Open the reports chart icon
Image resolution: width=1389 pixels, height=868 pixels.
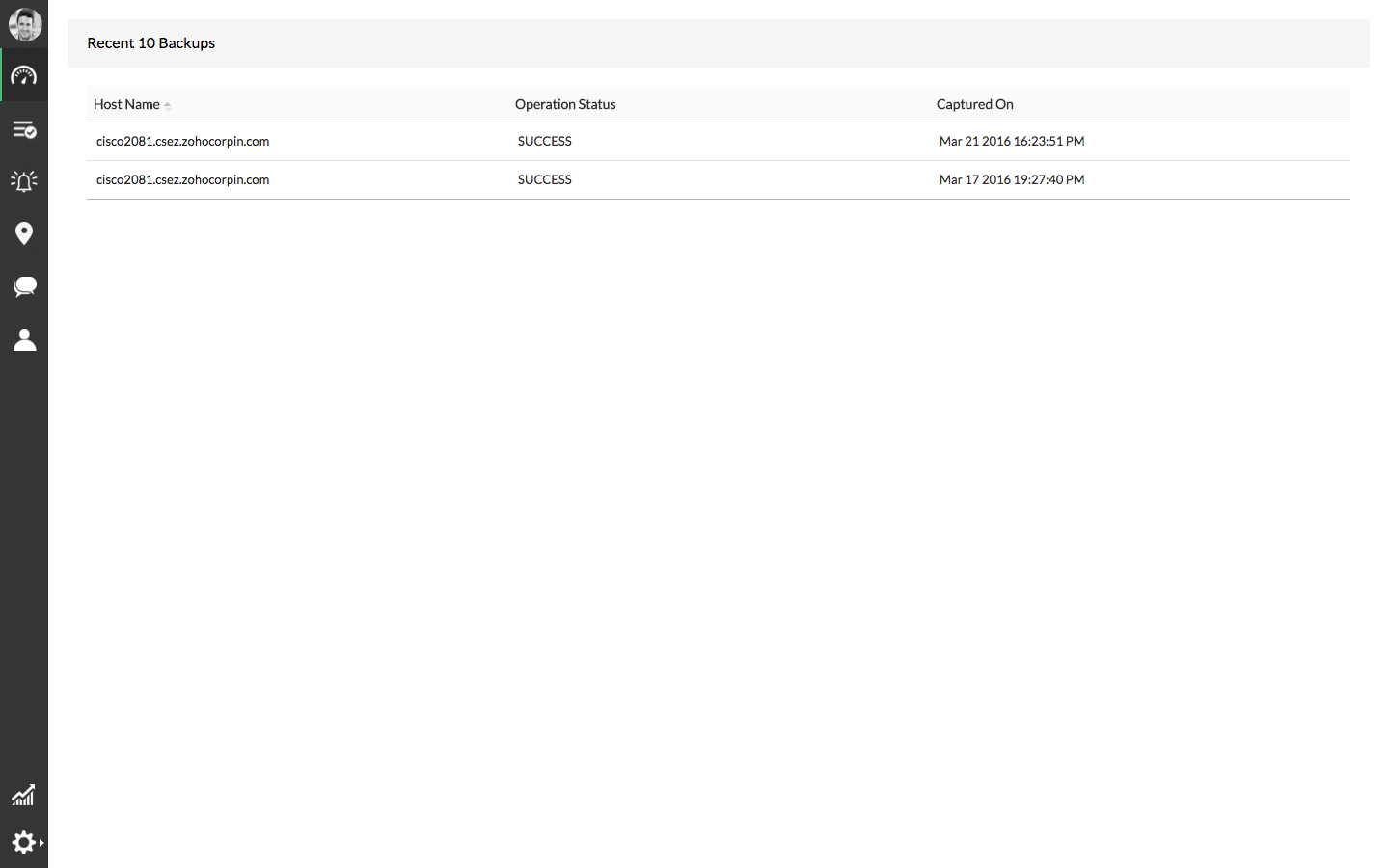23,795
